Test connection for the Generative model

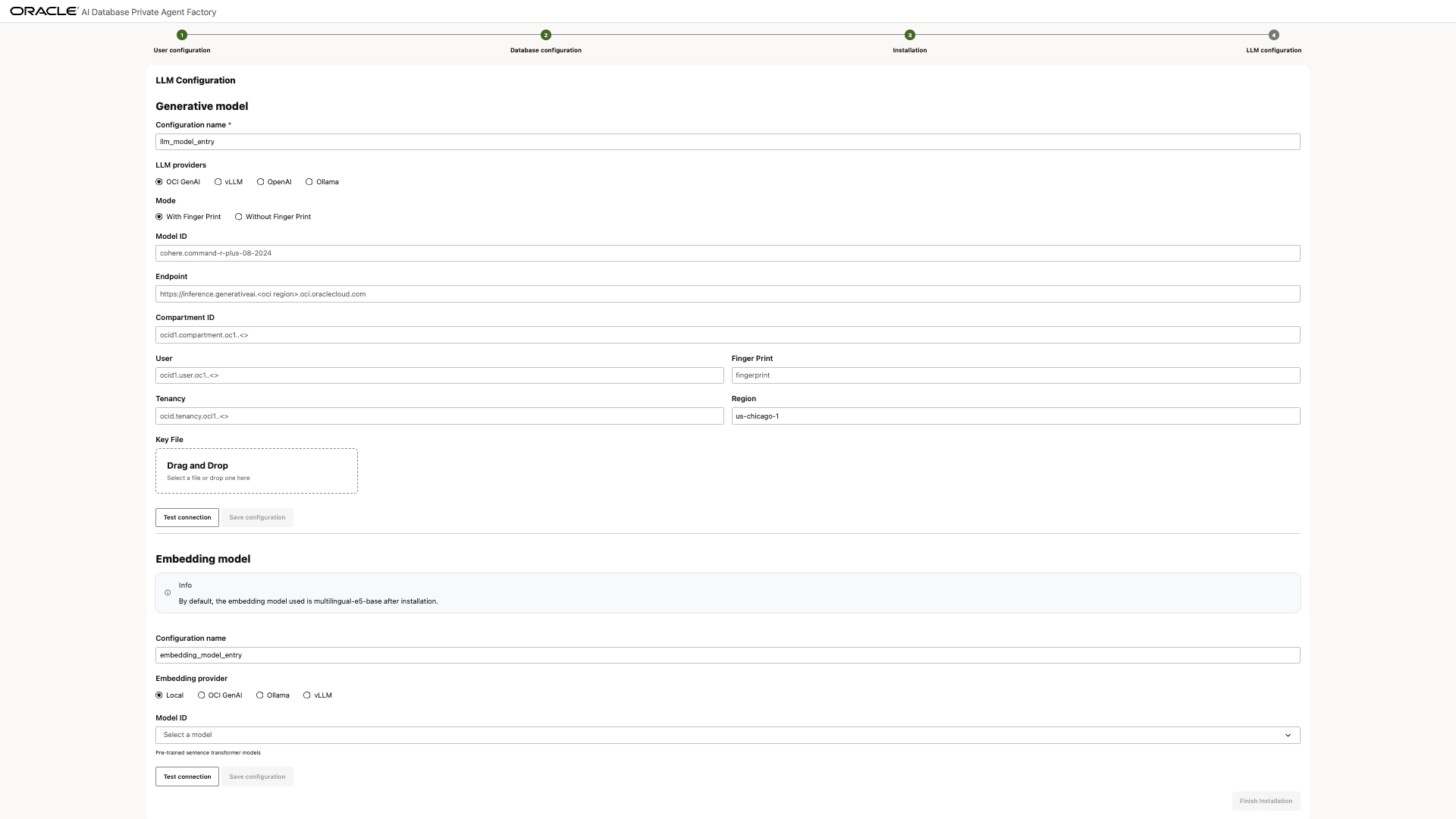[187, 518]
